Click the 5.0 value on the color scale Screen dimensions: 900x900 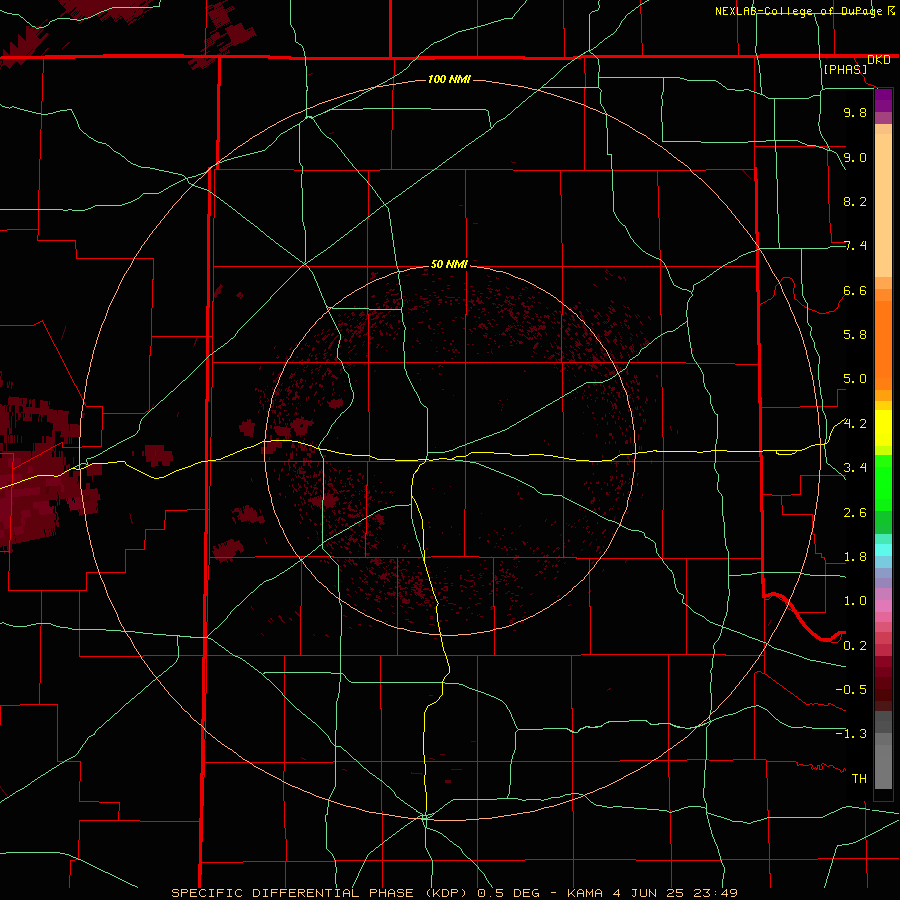pos(855,379)
